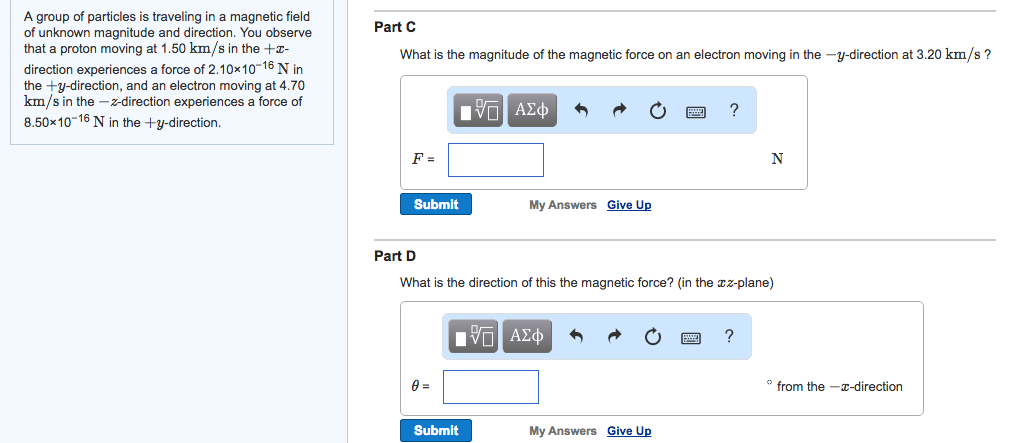Open math templates button in Part C
Image resolution: width=1009 pixels, height=443 pixels.
(x=479, y=110)
